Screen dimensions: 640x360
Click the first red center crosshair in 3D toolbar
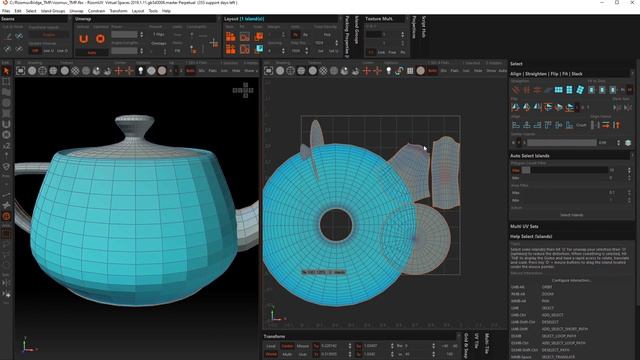click(x=119, y=71)
